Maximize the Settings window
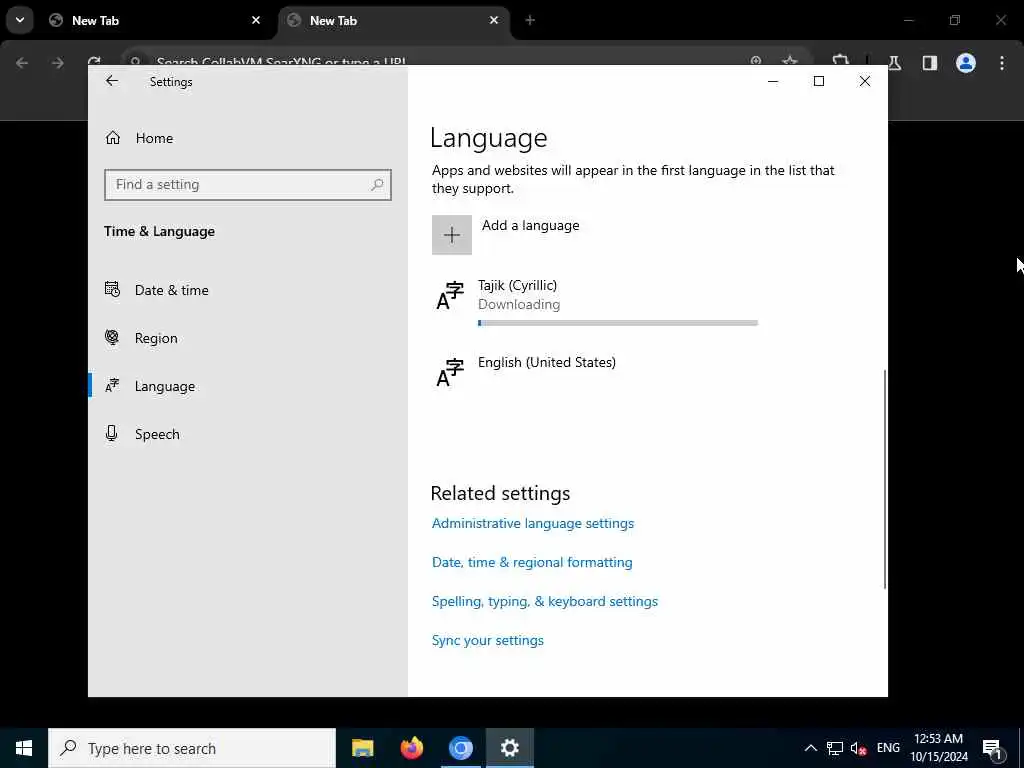The height and width of the screenshot is (768, 1024). pos(819,81)
